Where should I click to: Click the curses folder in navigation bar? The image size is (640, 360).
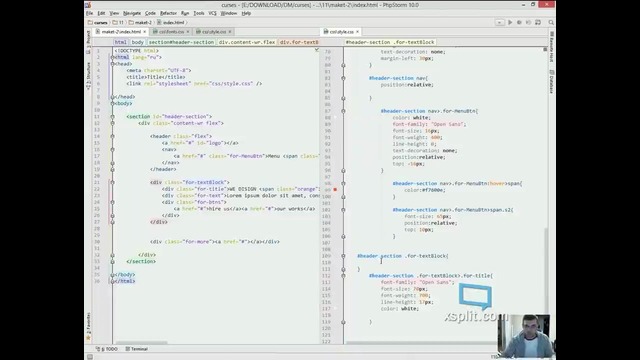(98, 22)
